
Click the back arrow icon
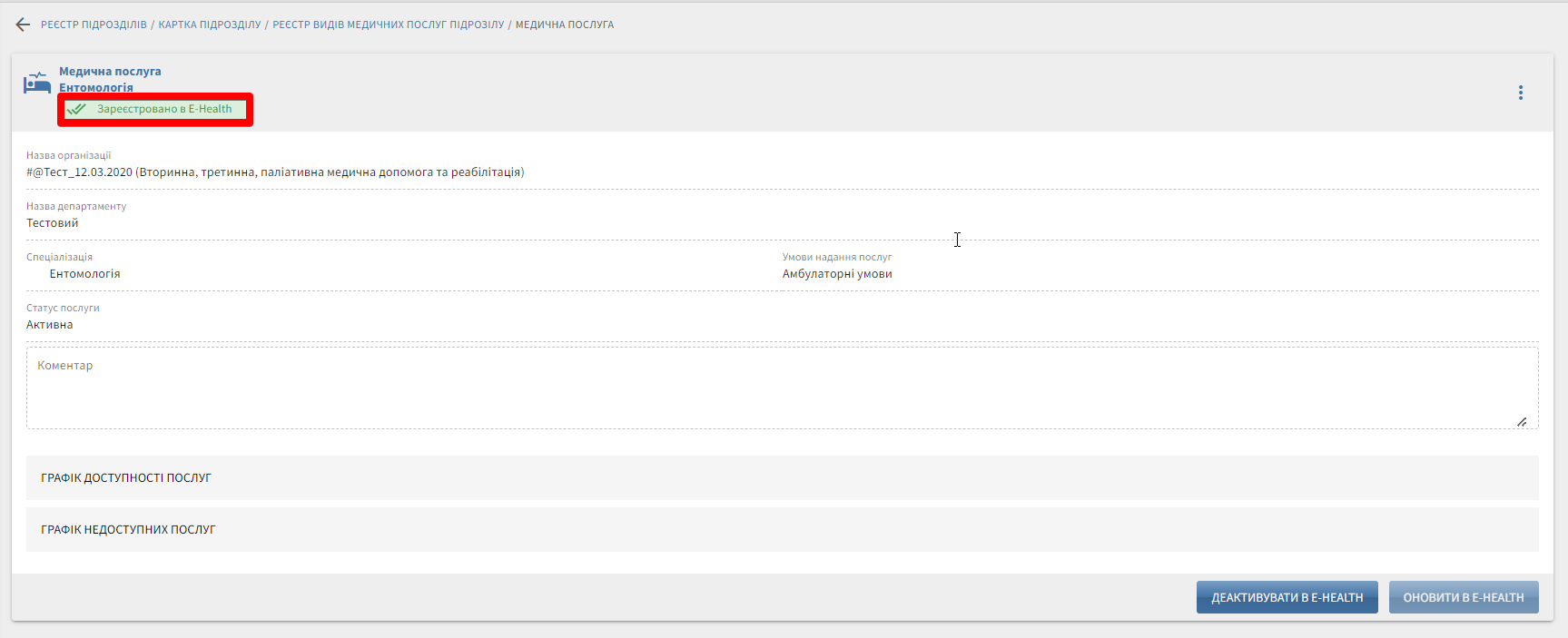[23, 25]
